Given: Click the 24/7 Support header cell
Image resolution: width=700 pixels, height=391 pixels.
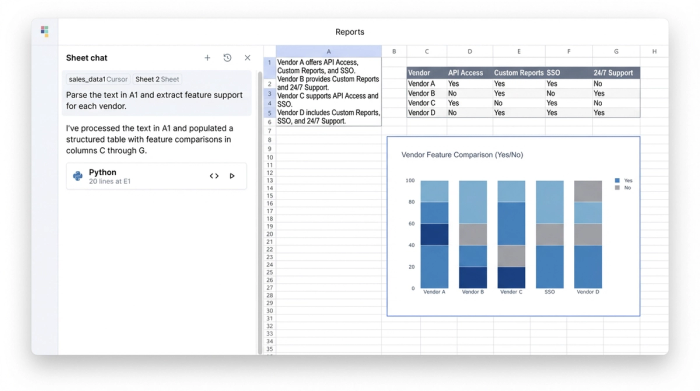Looking at the screenshot, I should [616, 73].
